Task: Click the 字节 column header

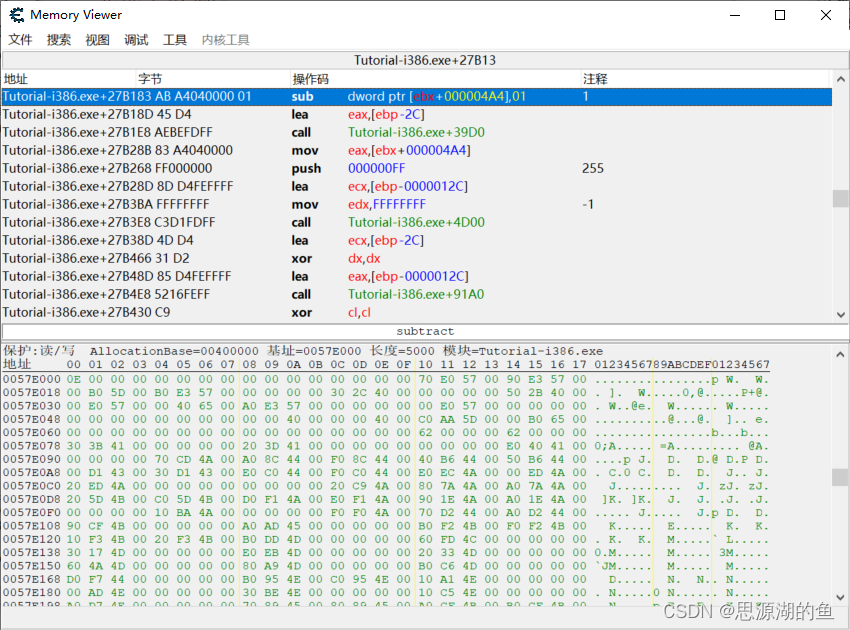Action: click(x=212, y=79)
